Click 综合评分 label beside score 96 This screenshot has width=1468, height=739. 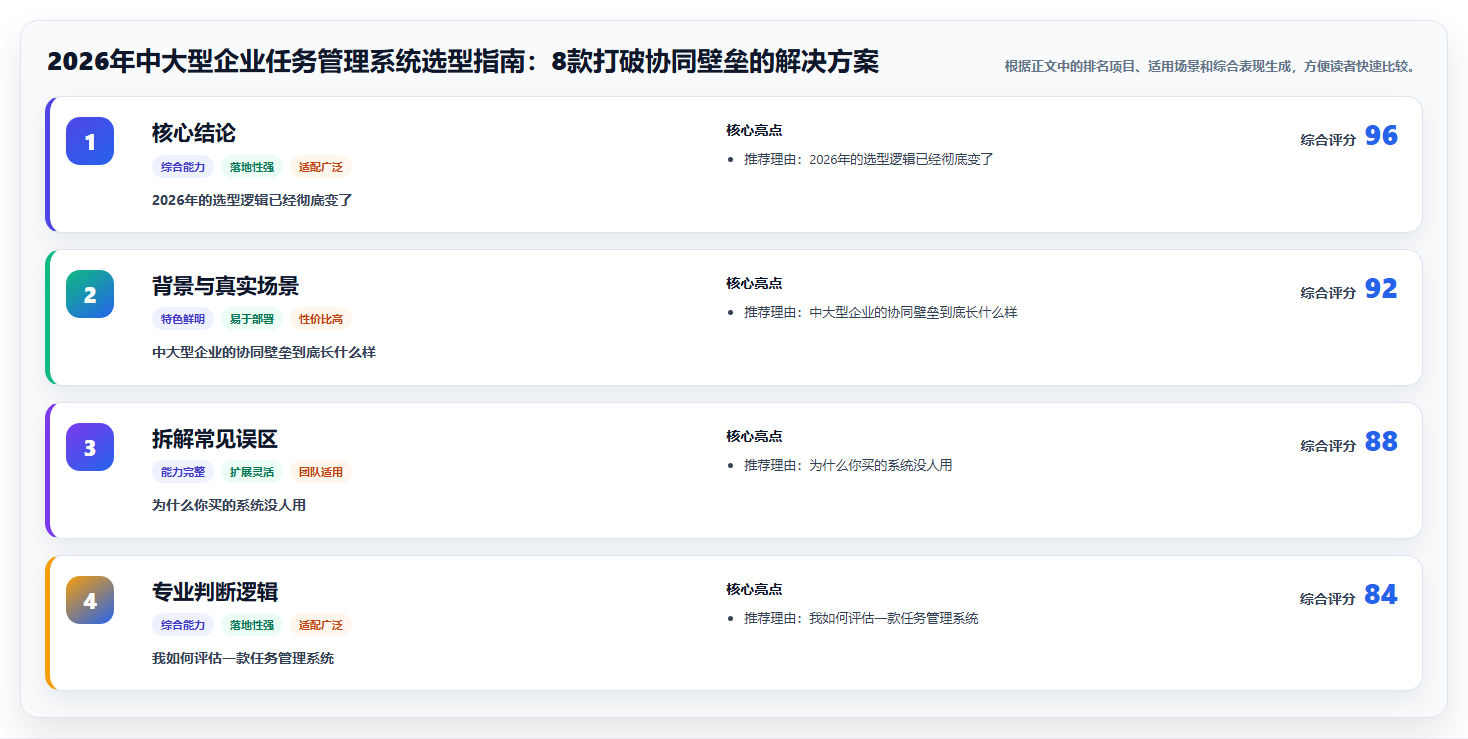coord(1328,140)
